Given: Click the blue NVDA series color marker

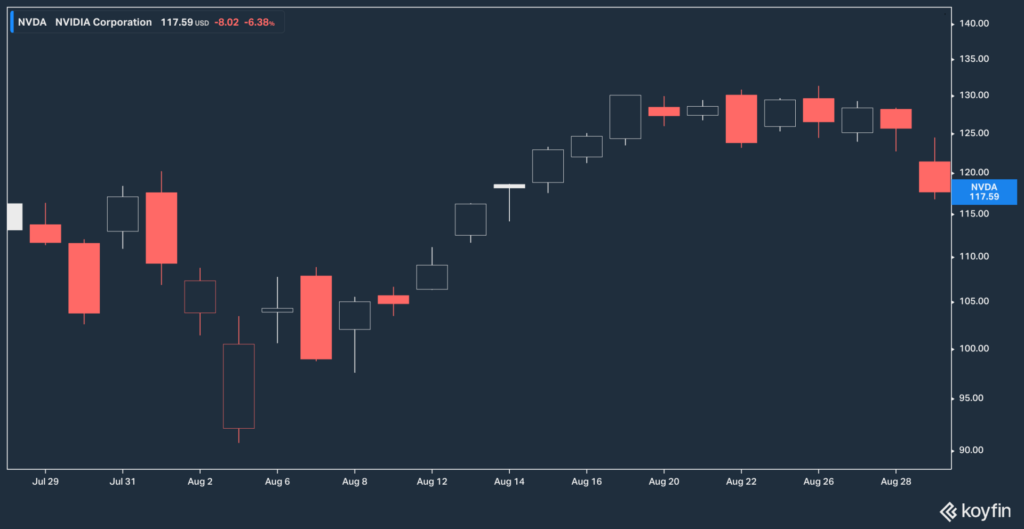Looking at the screenshot, I should pyautogui.click(x=11, y=21).
